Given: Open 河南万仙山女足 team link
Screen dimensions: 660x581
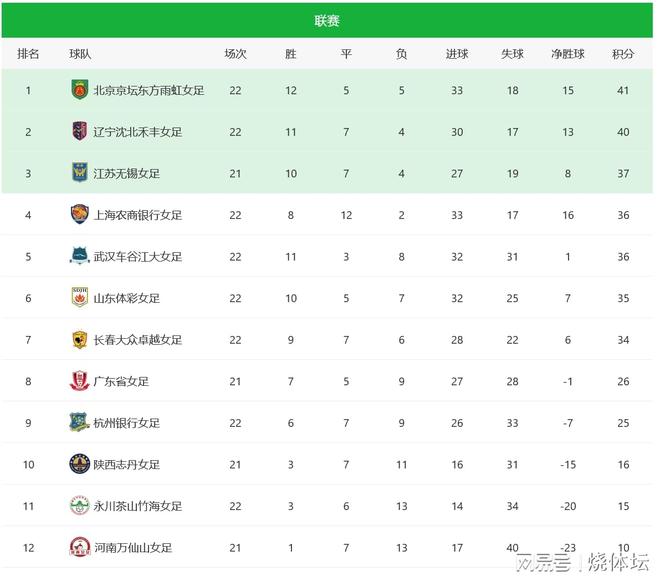Looking at the screenshot, I should (x=132, y=547).
